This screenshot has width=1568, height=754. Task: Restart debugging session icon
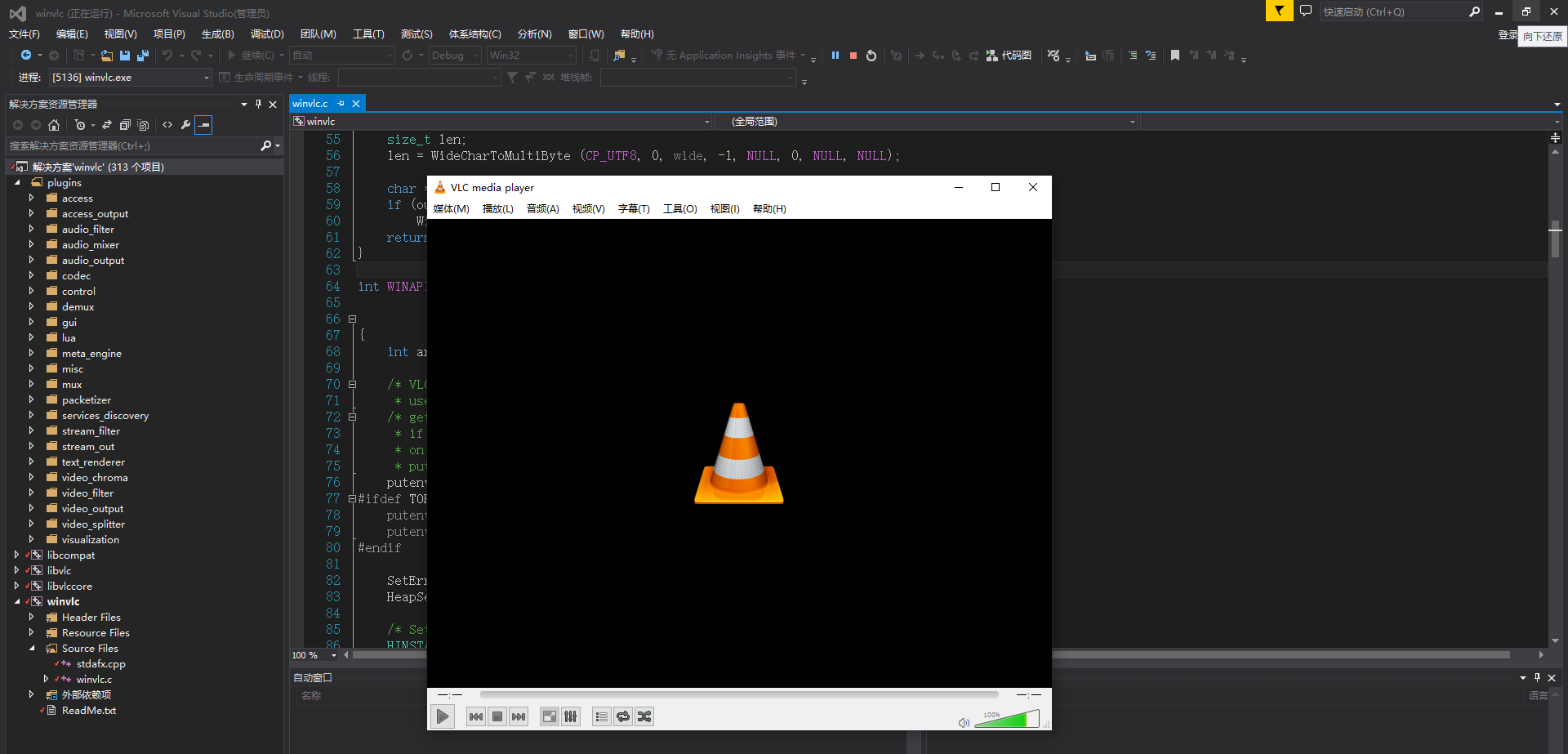pos(871,56)
